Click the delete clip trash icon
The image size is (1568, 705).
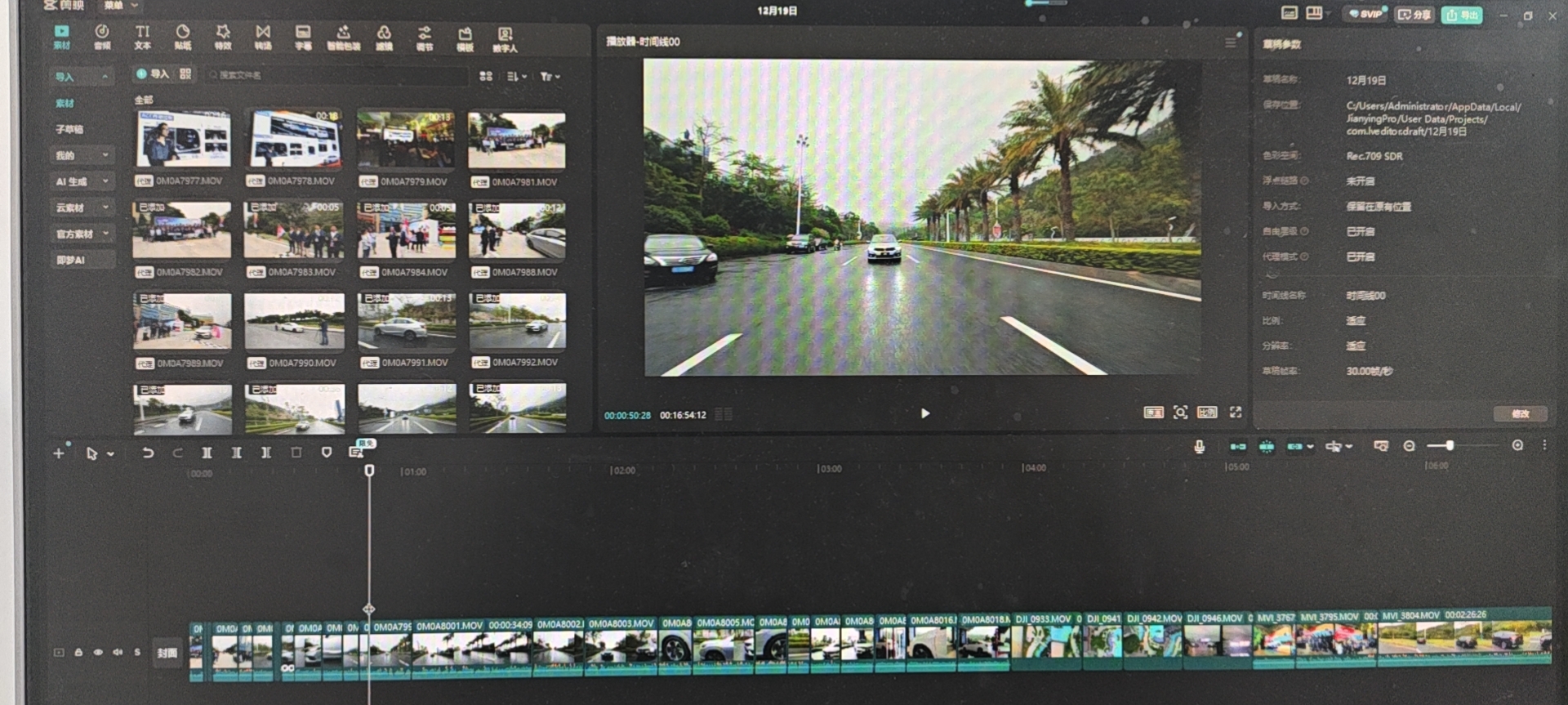pos(296,453)
